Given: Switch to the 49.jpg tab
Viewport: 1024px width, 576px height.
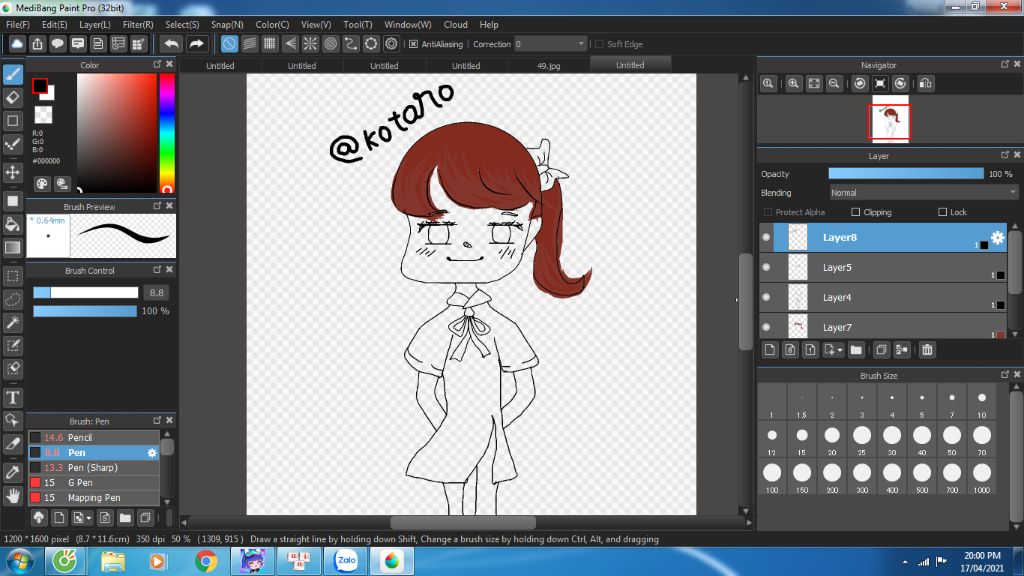Looking at the screenshot, I should 549,65.
